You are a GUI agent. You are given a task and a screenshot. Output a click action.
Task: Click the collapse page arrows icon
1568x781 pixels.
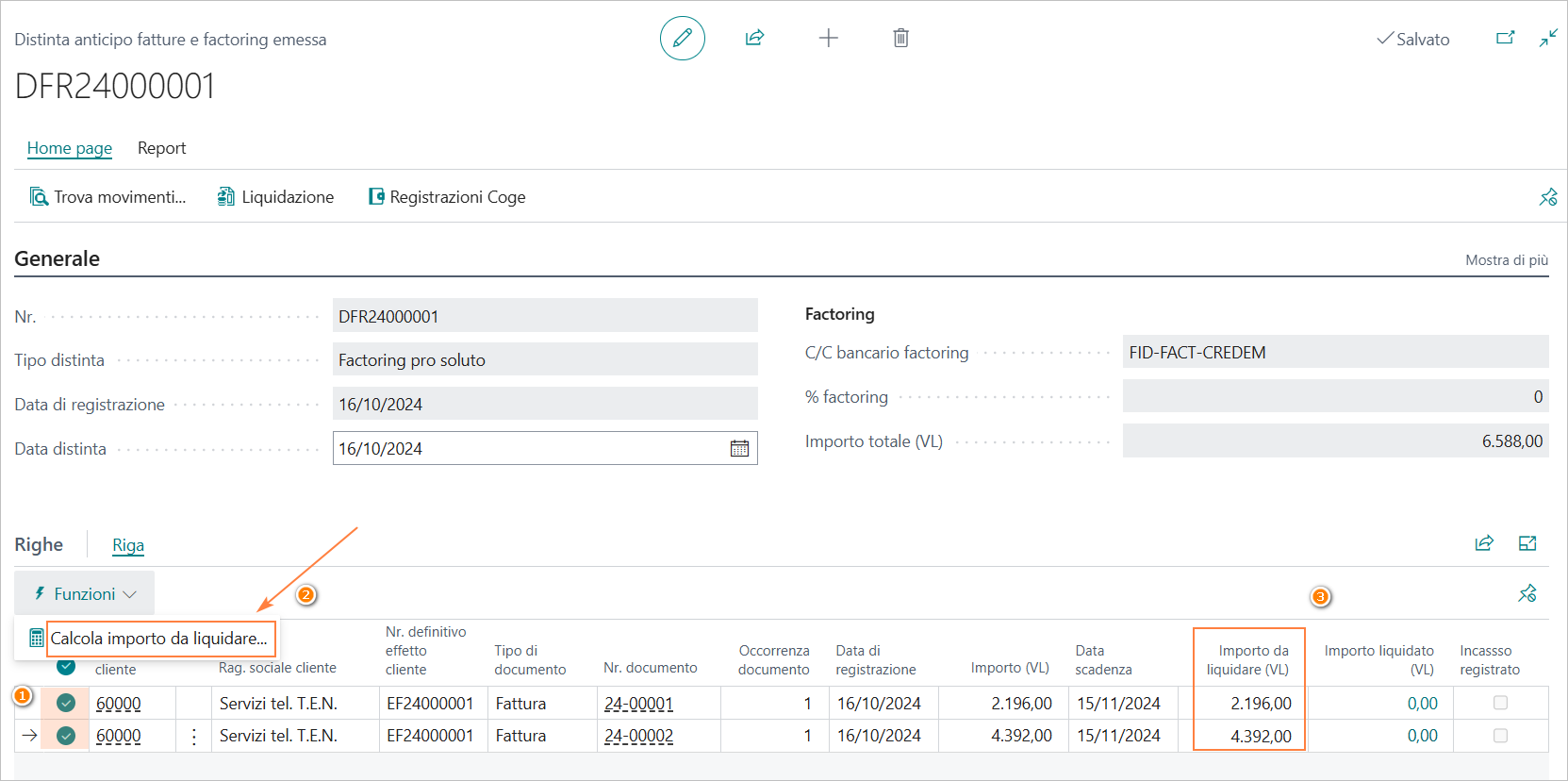pyautogui.click(x=1548, y=39)
